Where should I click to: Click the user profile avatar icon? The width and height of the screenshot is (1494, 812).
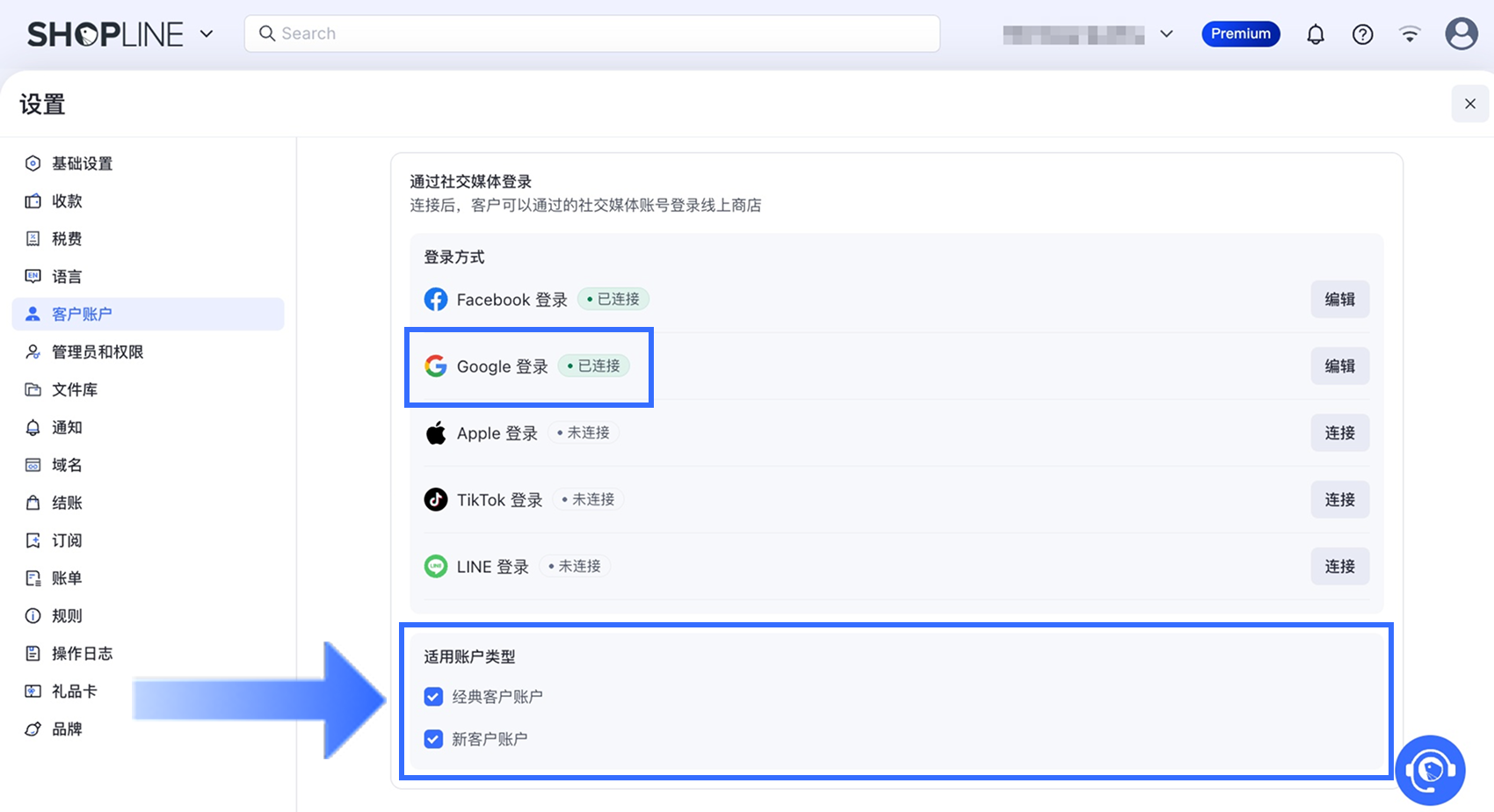[1461, 34]
